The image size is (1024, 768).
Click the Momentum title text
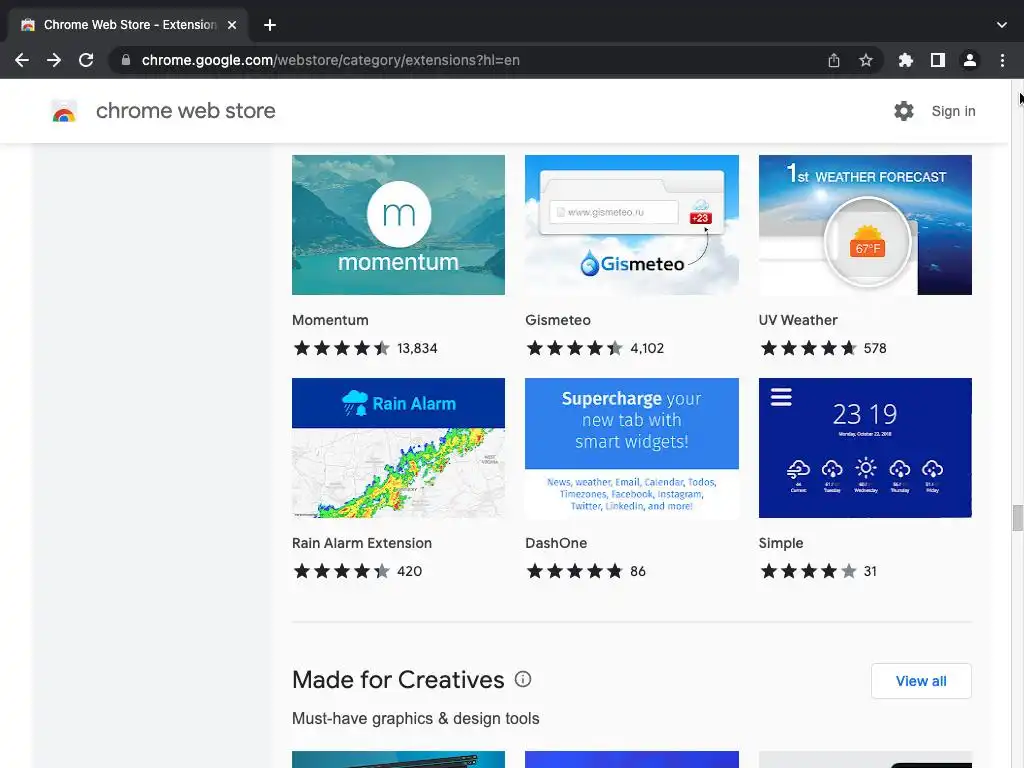click(x=330, y=320)
